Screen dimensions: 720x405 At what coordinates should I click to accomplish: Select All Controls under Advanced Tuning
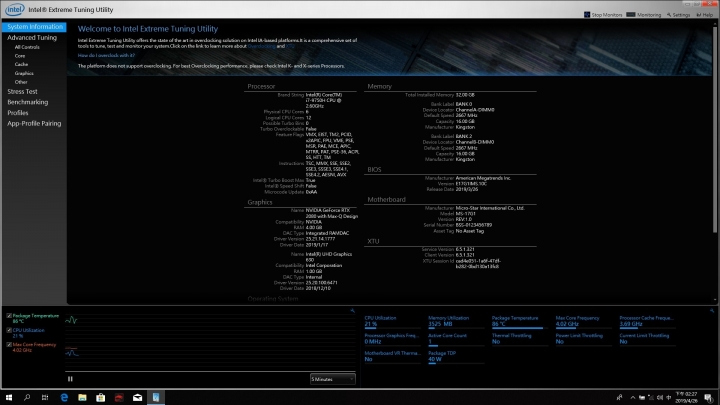27,47
